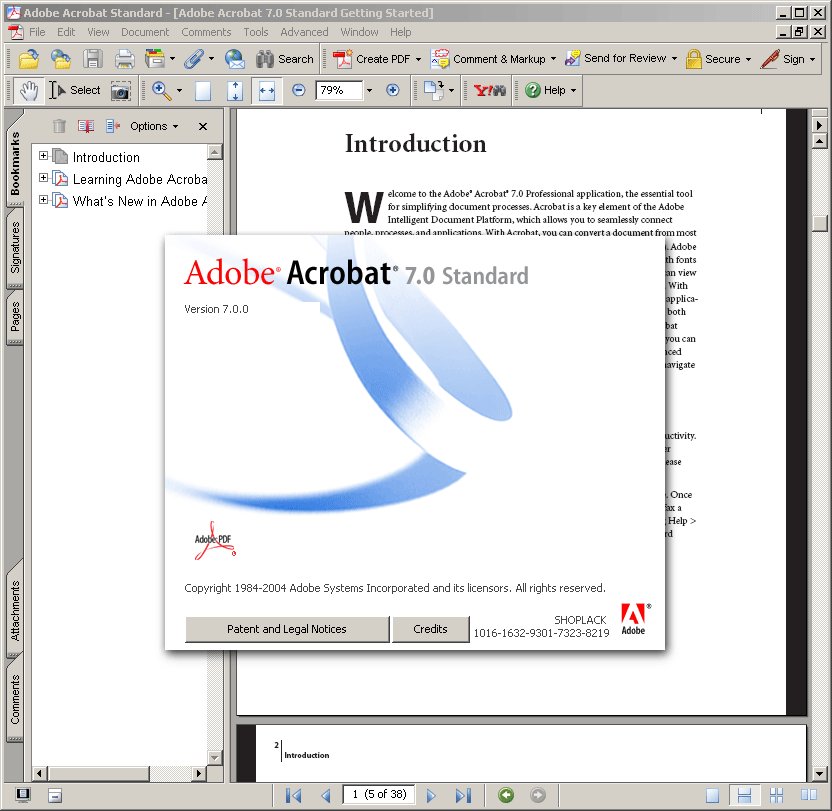This screenshot has width=832, height=811.
Task: Set Fit Page view
Action: (x=235, y=91)
